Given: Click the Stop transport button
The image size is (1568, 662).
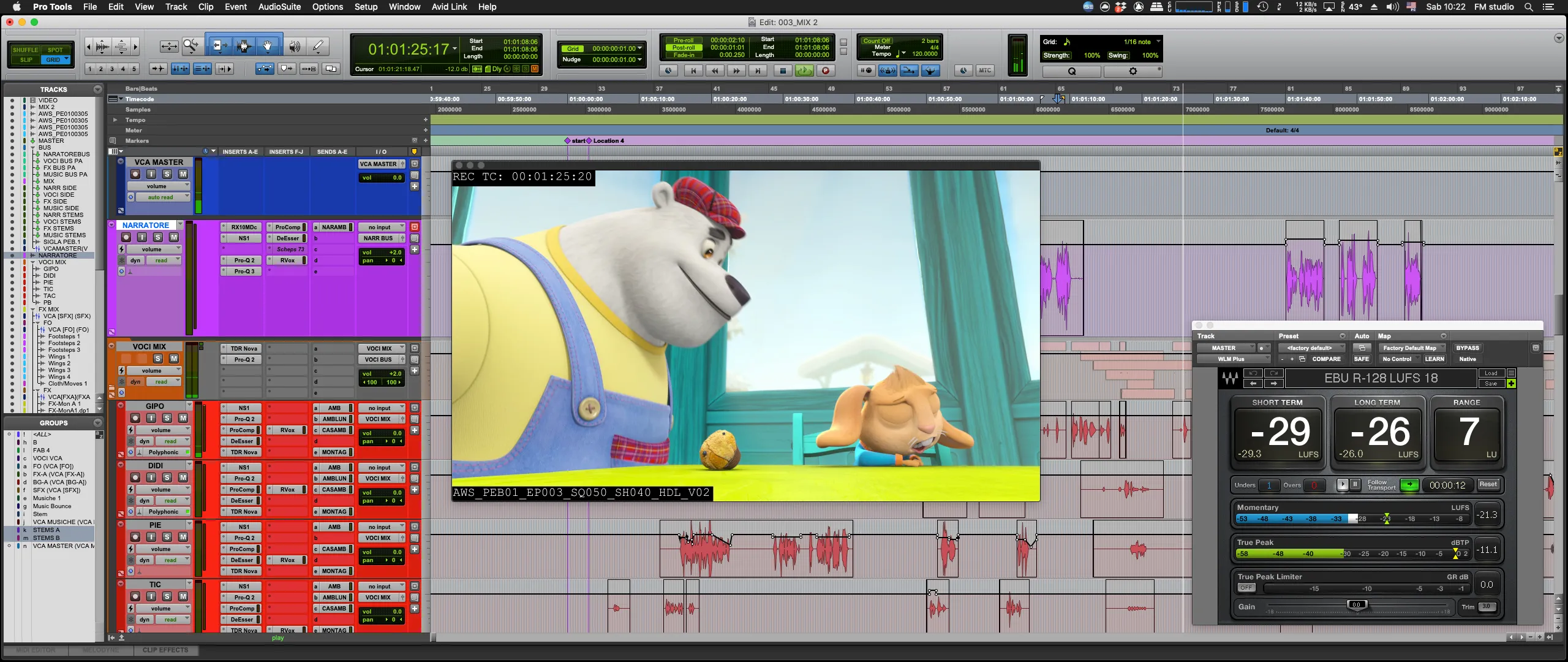Looking at the screenshot, I should pyautogui.click(x=782, y=70).
